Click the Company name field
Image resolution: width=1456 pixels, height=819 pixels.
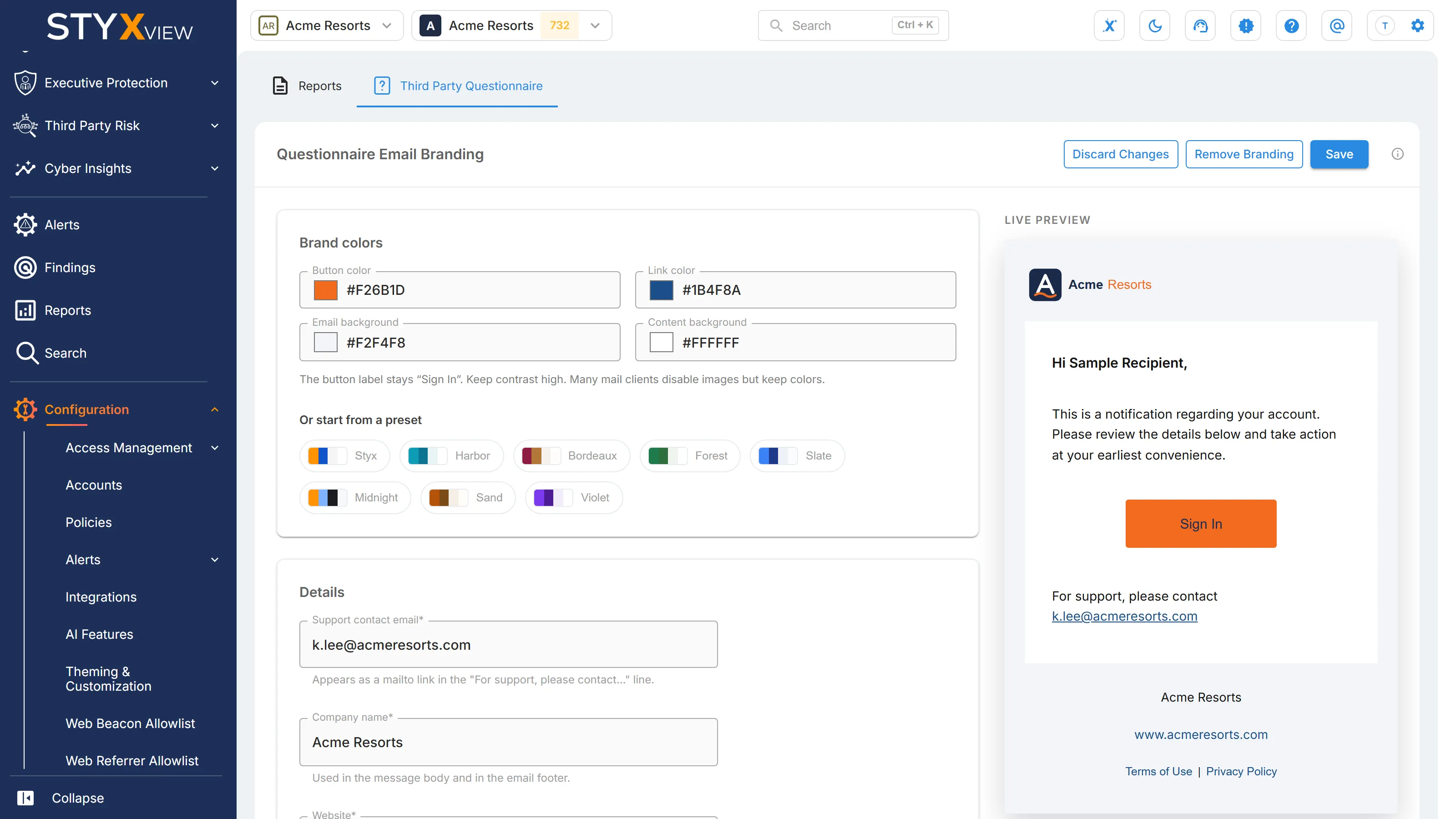coord(508,742)
